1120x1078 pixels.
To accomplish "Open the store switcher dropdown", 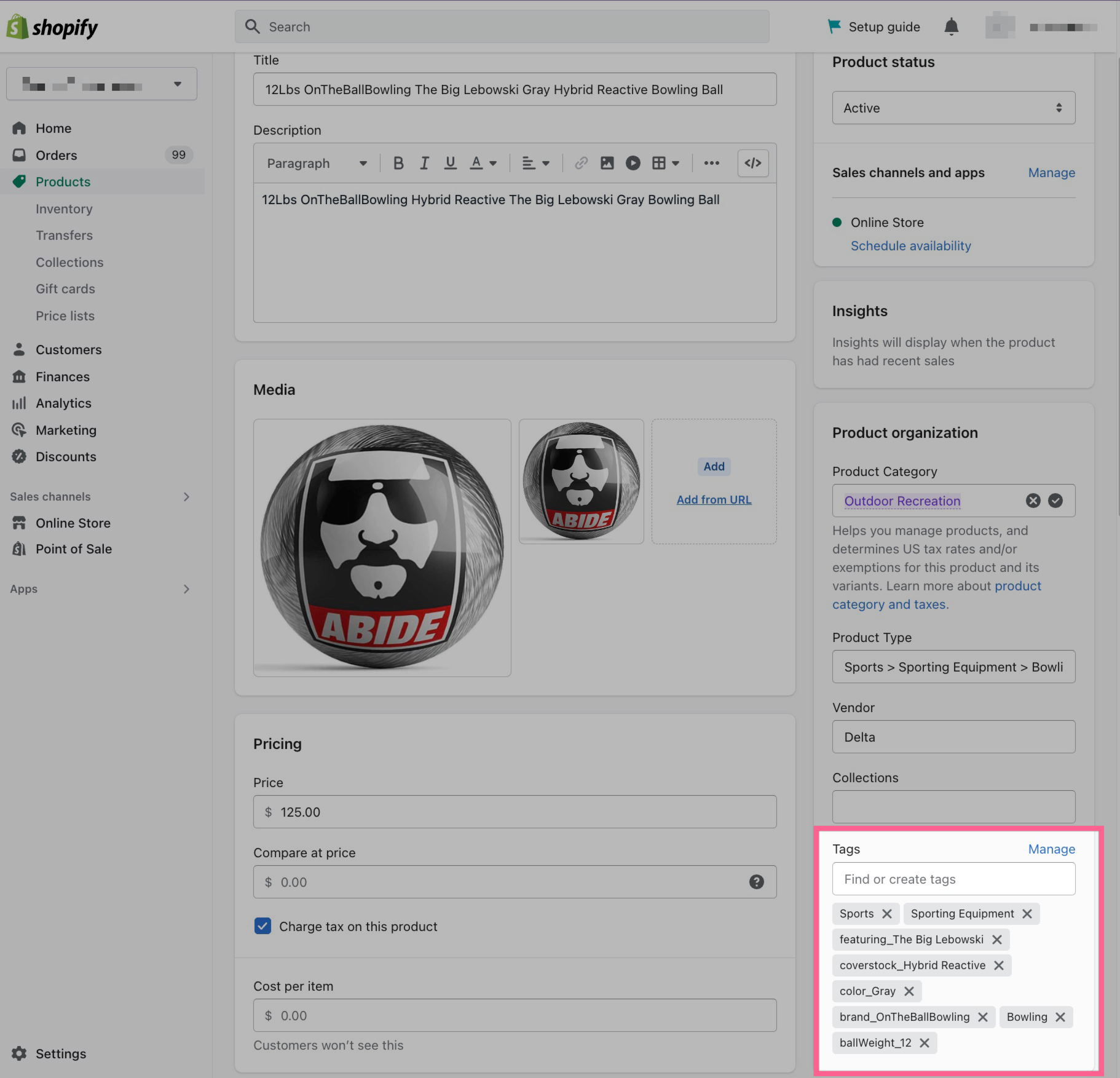I will point(101,84).
